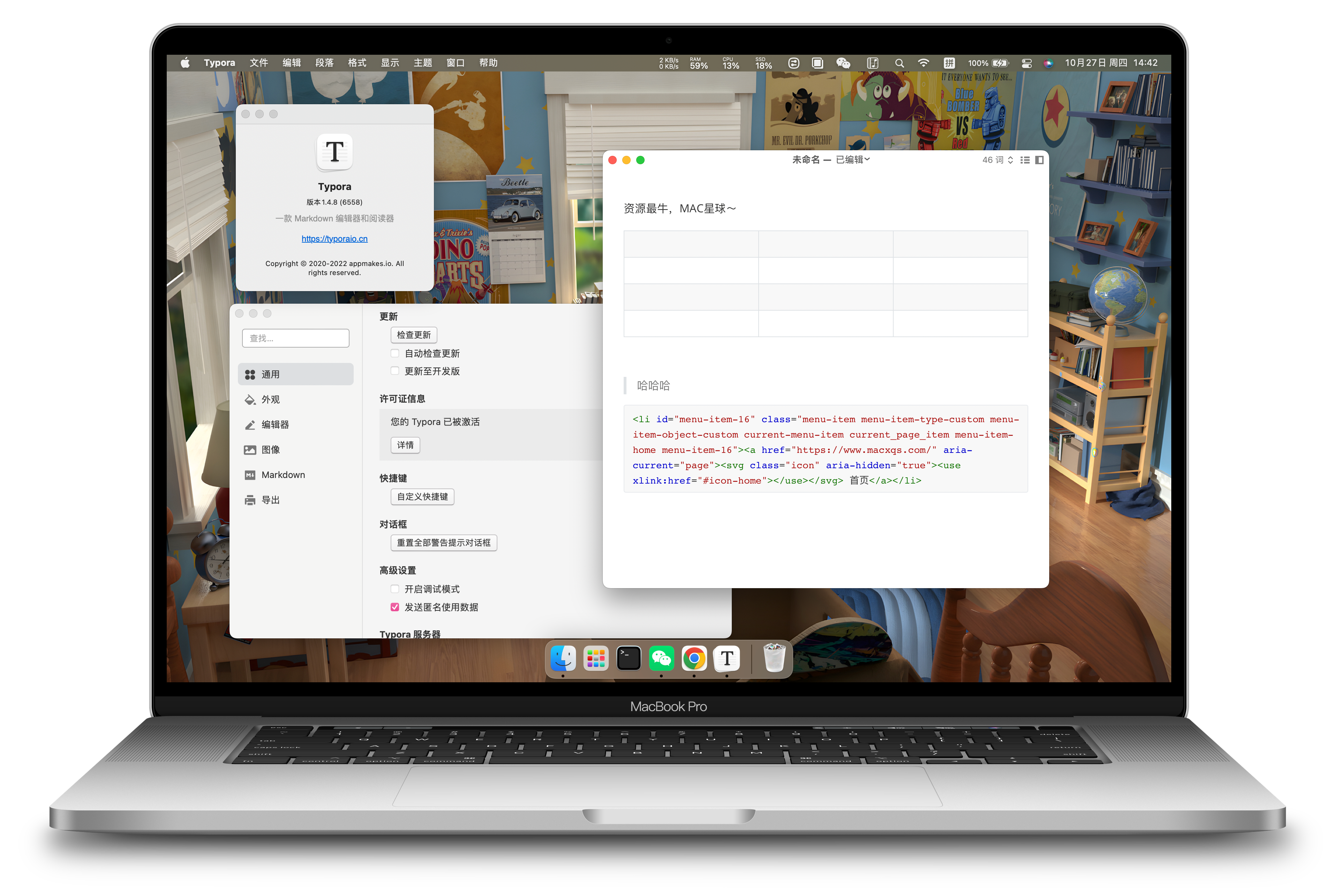Click the CPU 13% status item
Image resolution: width=1338 pixels, height=896 pixels.
click(730, 63)
